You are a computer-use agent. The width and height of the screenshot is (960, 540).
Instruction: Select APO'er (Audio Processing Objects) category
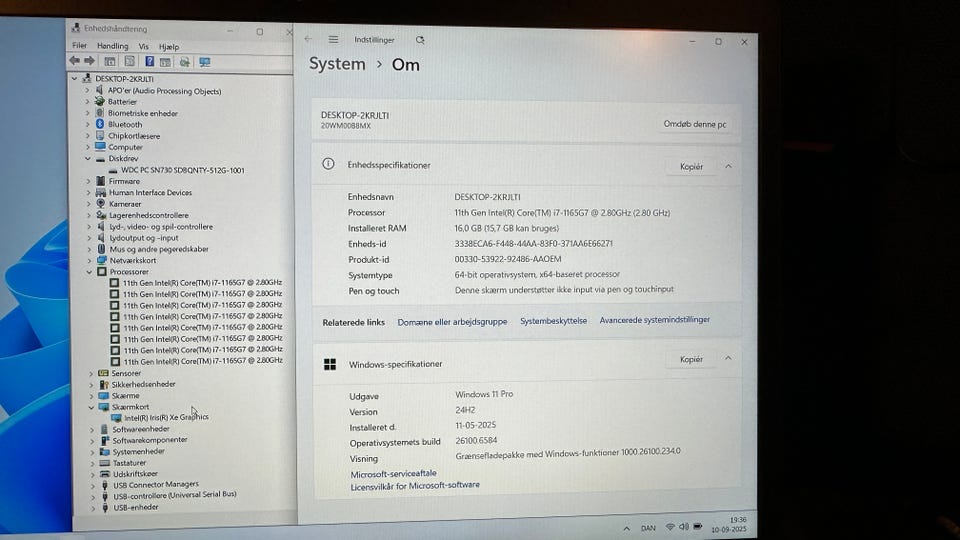click(x=165, y=91)
